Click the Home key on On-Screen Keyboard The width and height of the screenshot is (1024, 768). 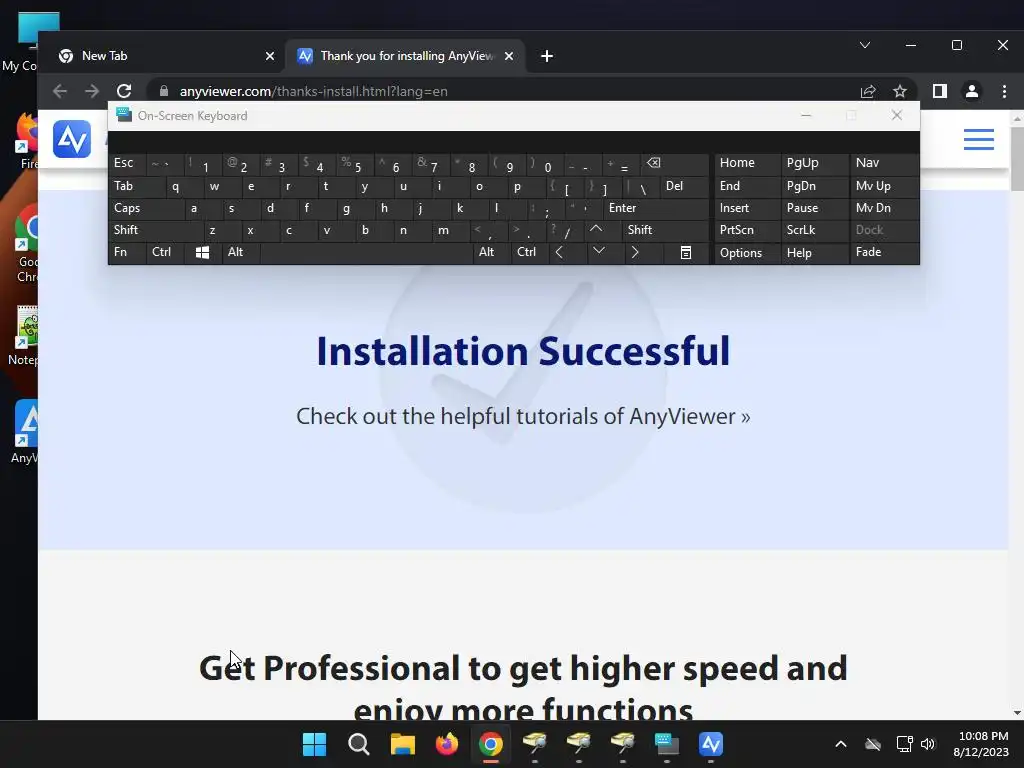tap(747, 163)
